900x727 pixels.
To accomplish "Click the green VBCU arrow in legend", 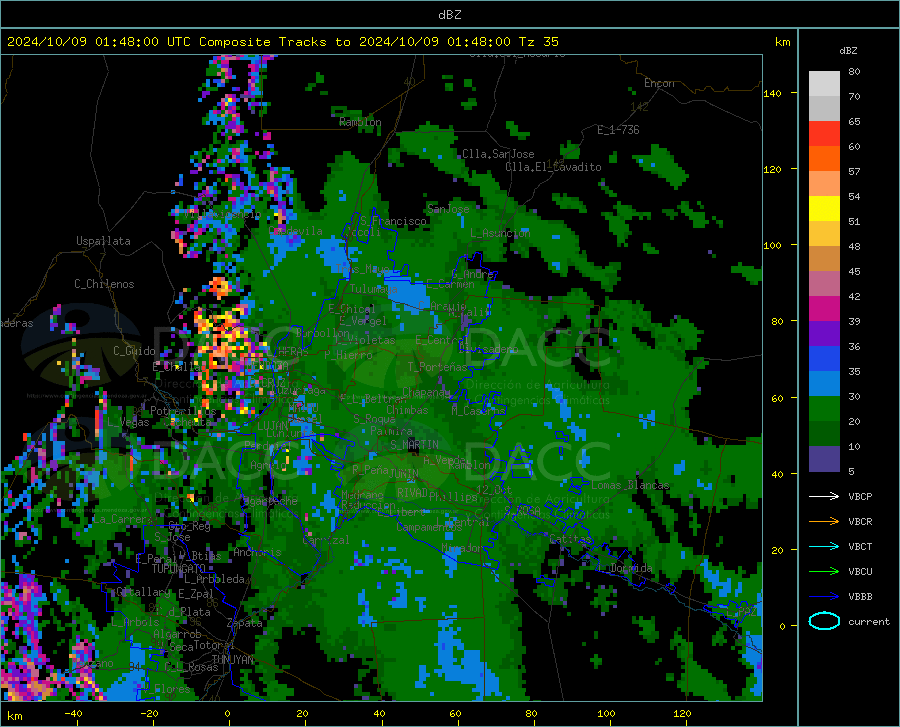I will pyautogui.click(x=824, y=571).
